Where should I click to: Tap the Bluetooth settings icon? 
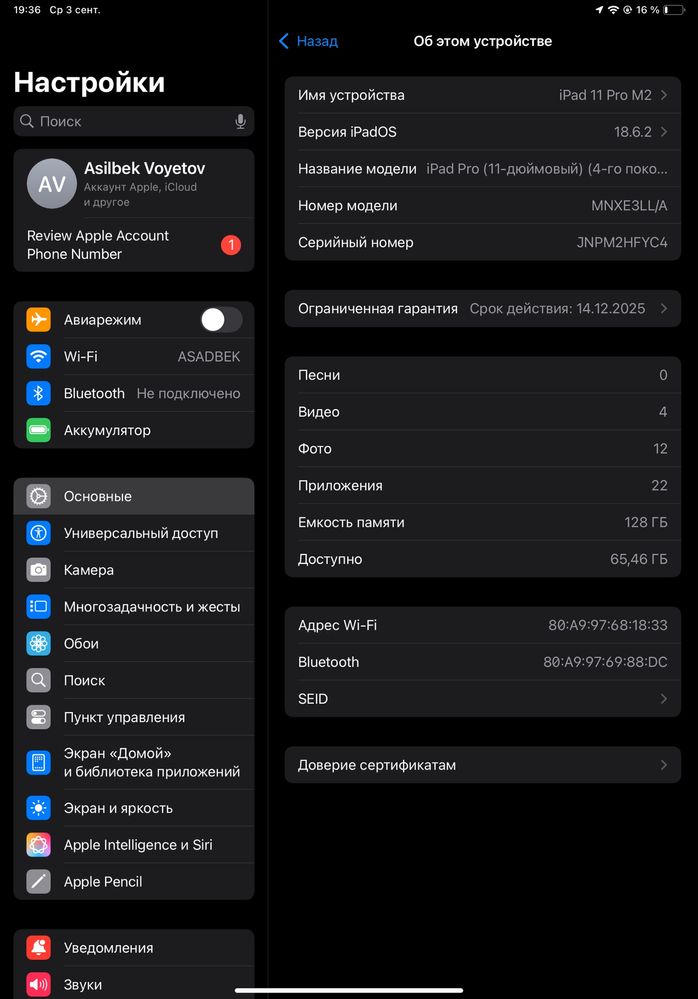38,393
